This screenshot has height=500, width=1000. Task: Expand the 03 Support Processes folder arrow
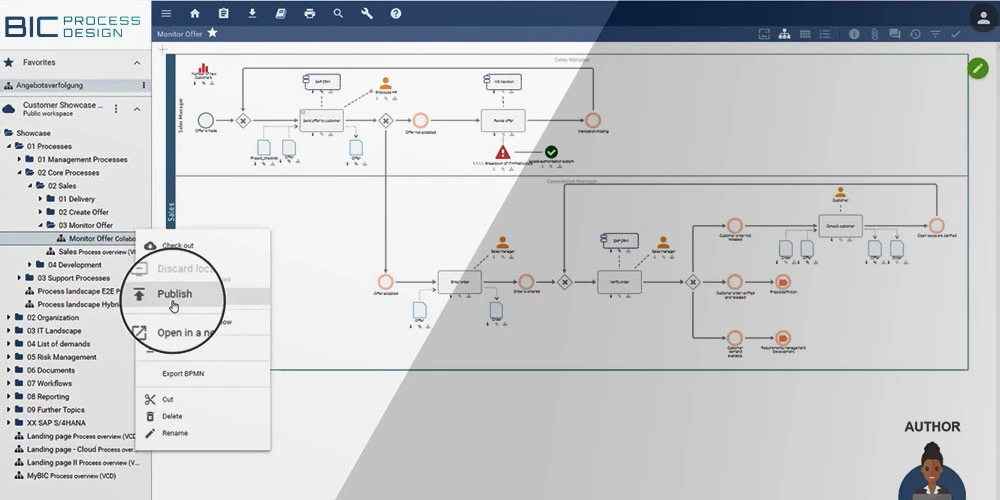20,278
